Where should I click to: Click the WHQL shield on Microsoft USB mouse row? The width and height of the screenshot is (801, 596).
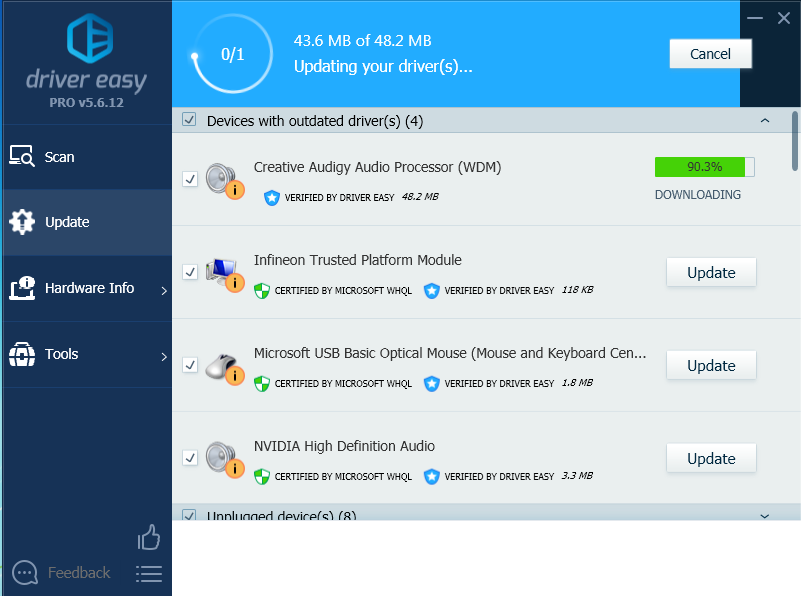point(262,384)
